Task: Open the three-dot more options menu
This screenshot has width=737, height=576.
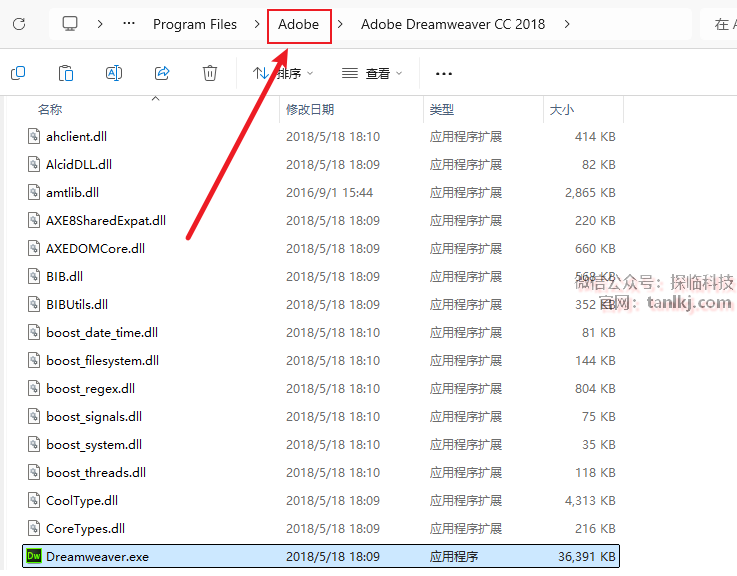Action: coord(444,73)
